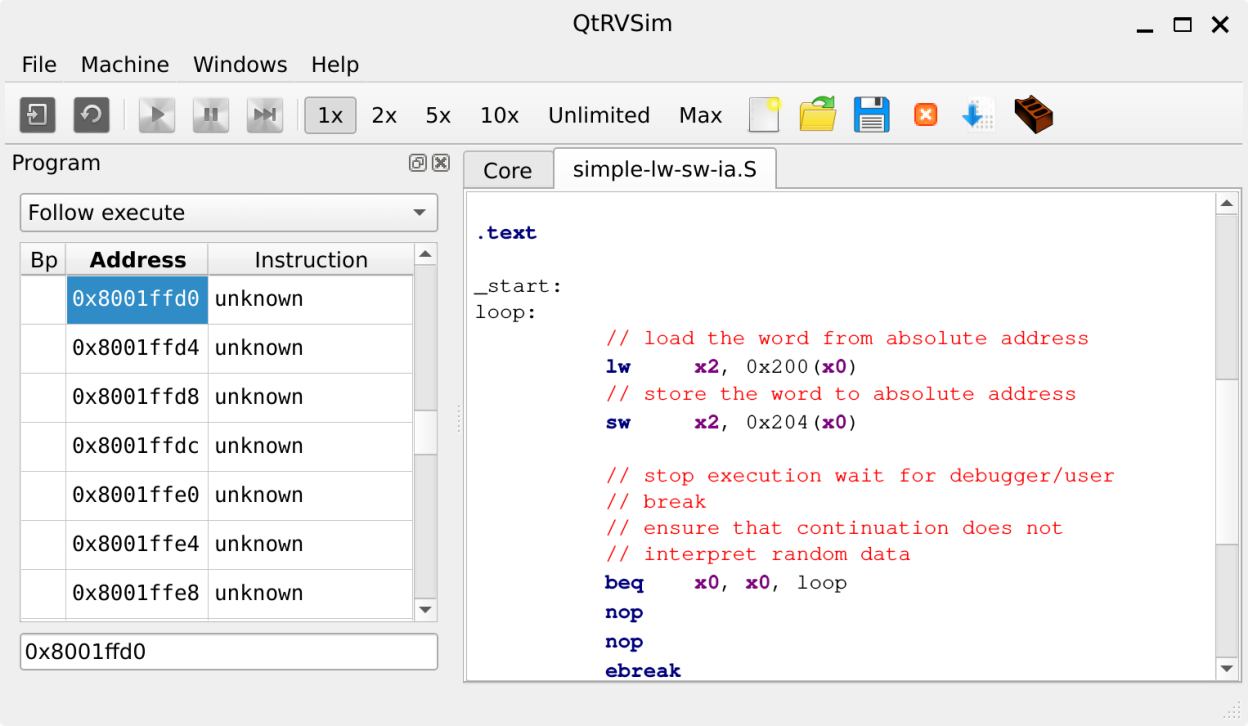This screenshot has width=1248, height=726.
Task: Select 1x execution speed
Action: (330, 115)
